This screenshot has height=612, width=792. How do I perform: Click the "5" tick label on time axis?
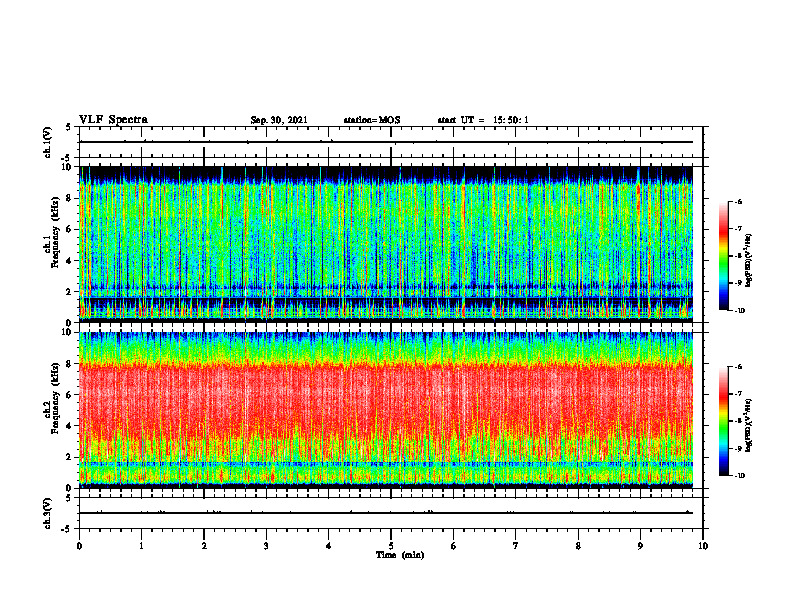[391, 546]
